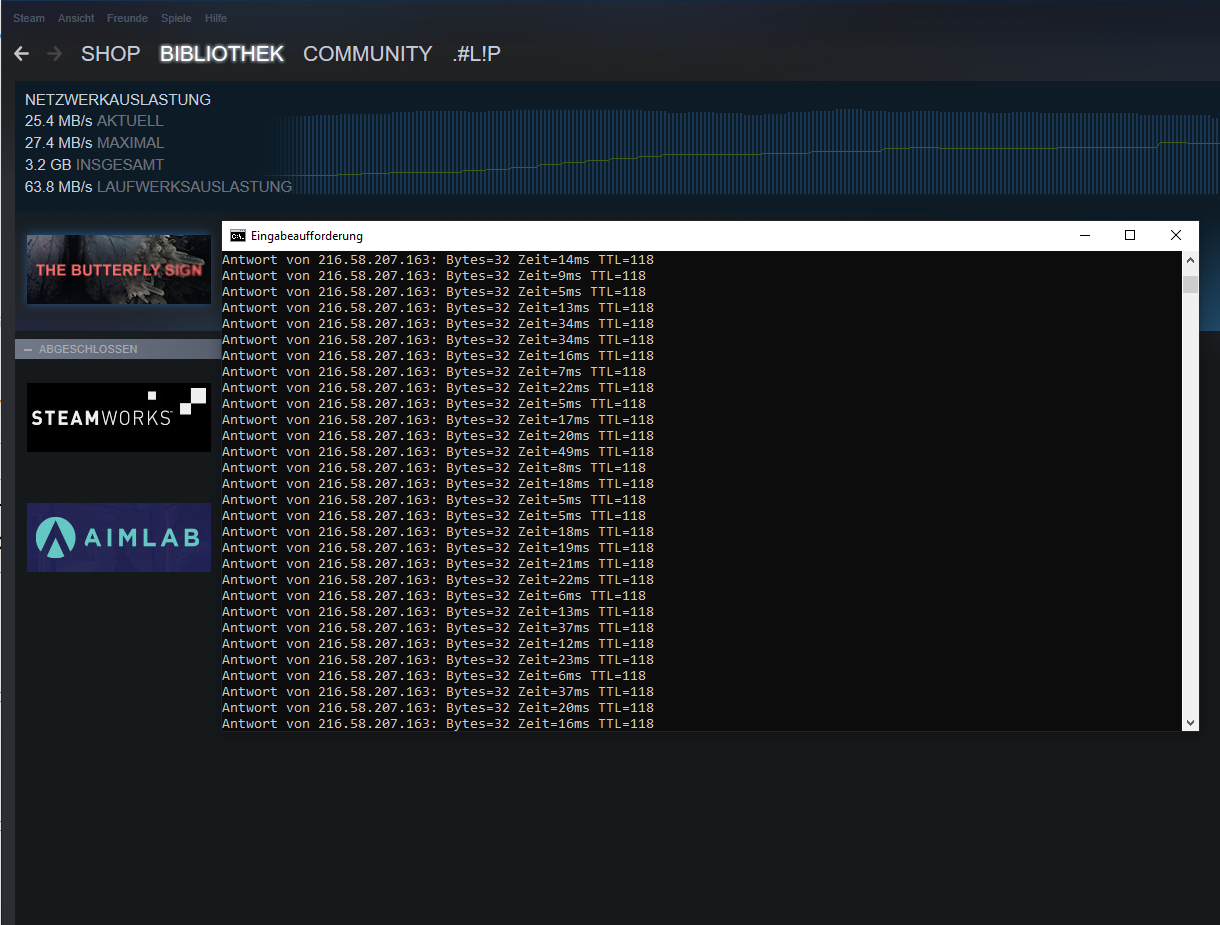Minimize the Eingabeaufforderung window
Screen dimensions: 1220x925
(x=1085, y=236)
